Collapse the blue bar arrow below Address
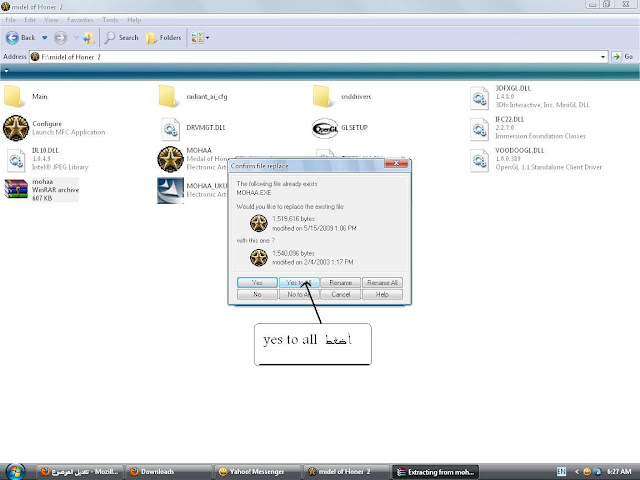 [6, 71]
